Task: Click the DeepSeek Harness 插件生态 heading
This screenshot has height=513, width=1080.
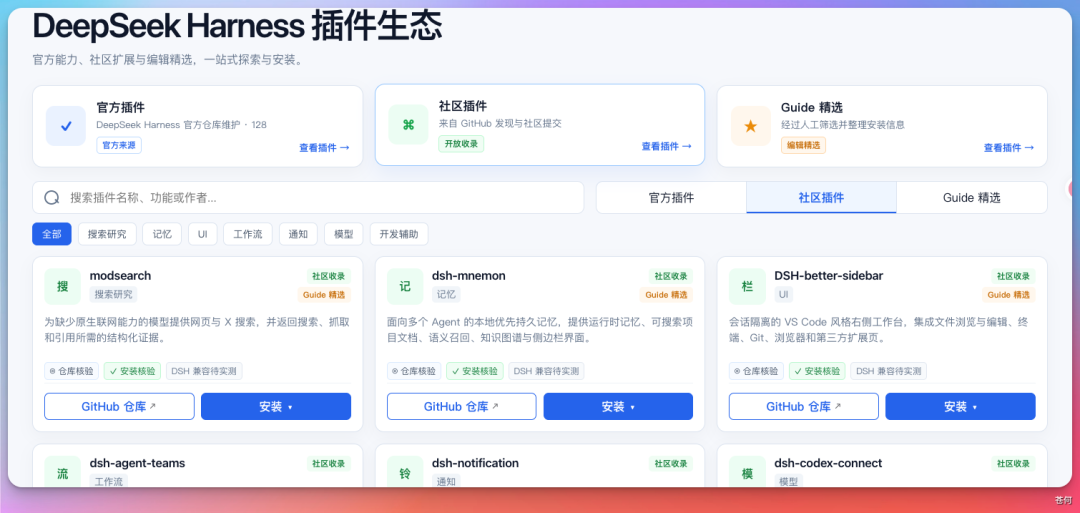Action: tap(237, 27)
